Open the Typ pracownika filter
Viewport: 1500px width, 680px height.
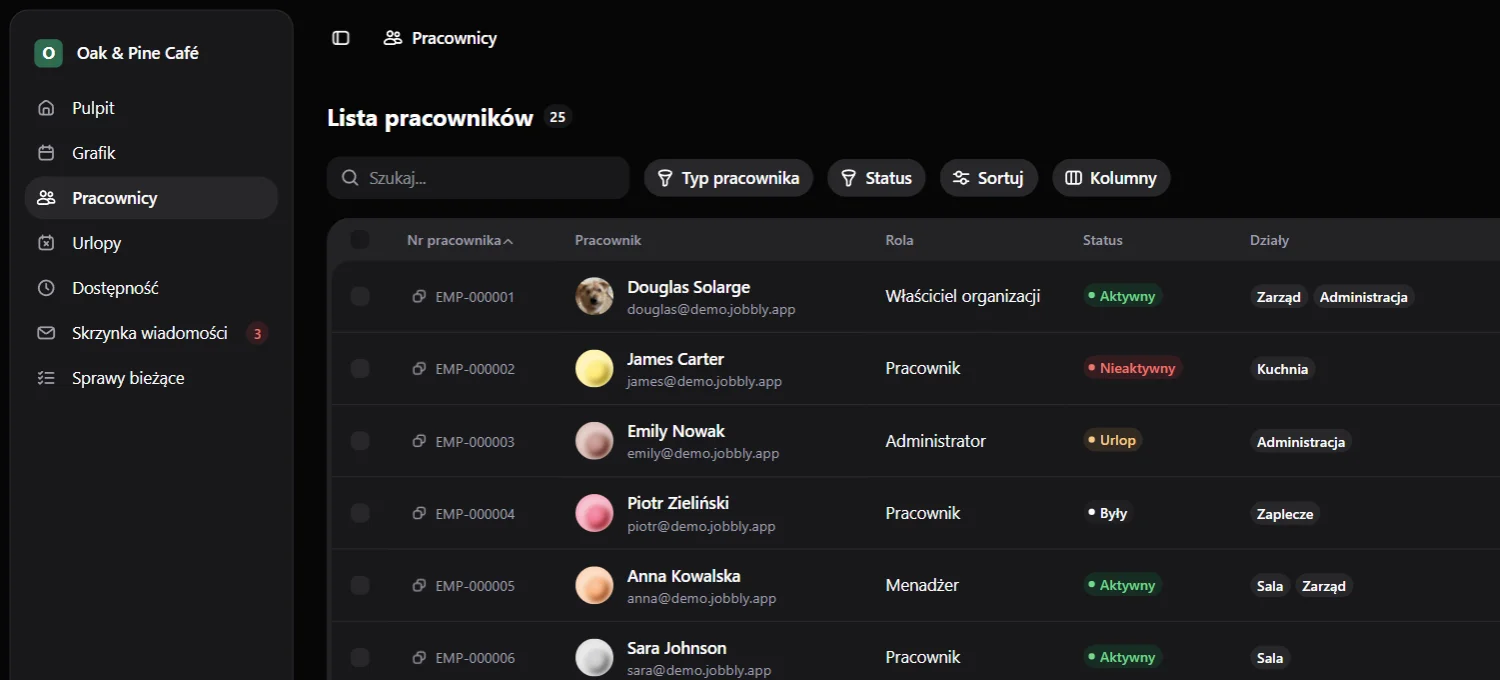click(728, 178)
